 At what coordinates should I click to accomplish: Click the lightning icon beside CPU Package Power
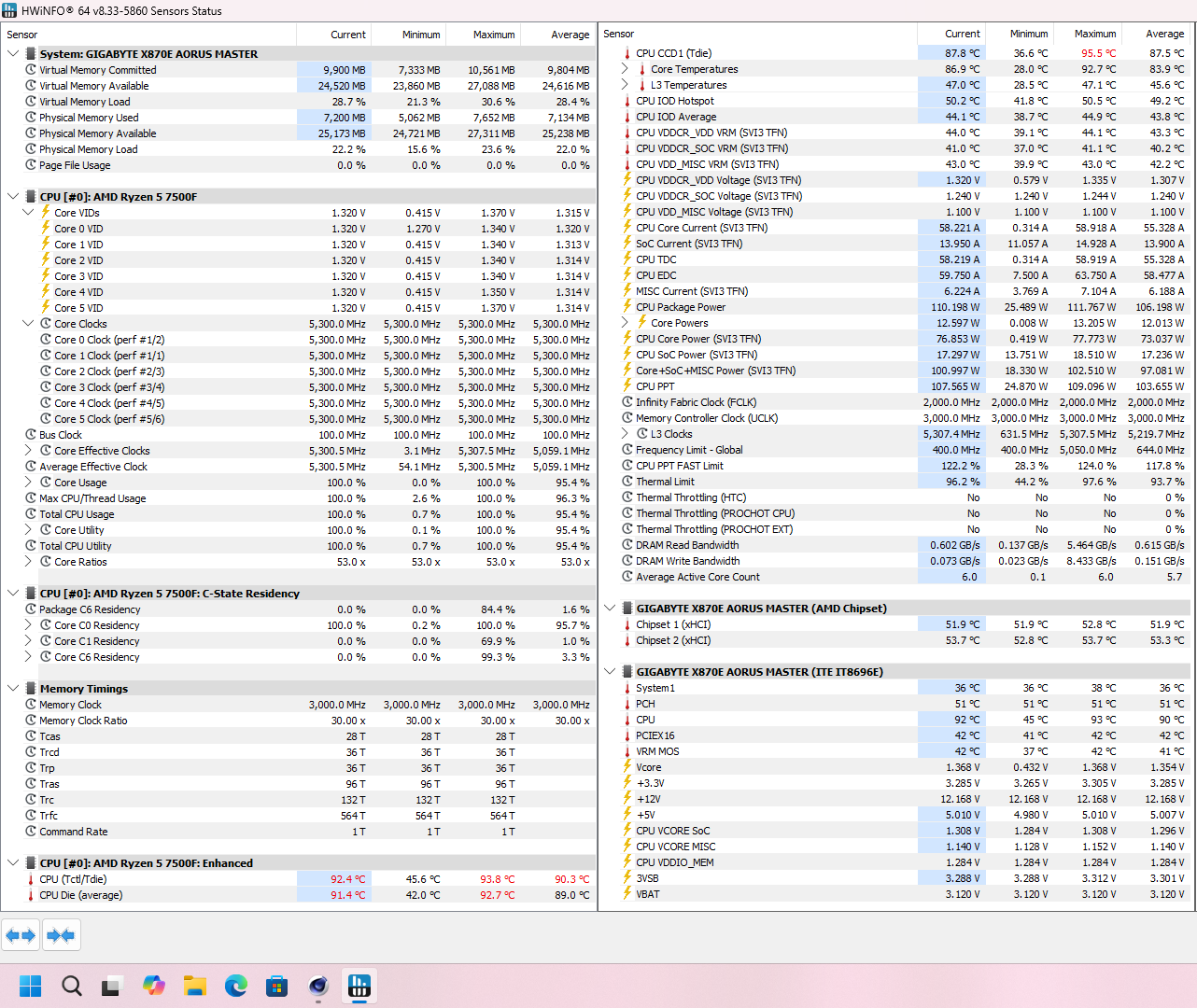pyautogui.click(x=627, y=307)
